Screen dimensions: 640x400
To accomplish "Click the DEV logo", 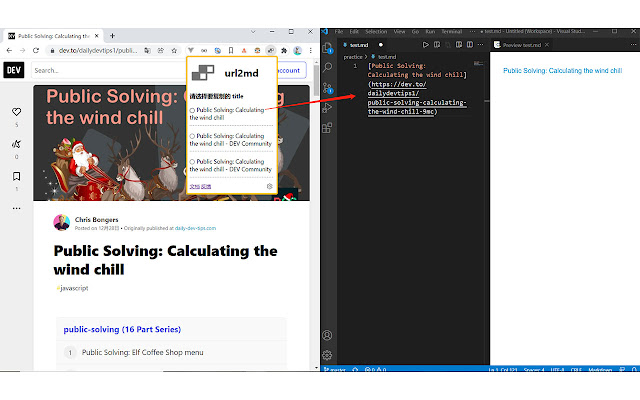I will coord(14,70).
